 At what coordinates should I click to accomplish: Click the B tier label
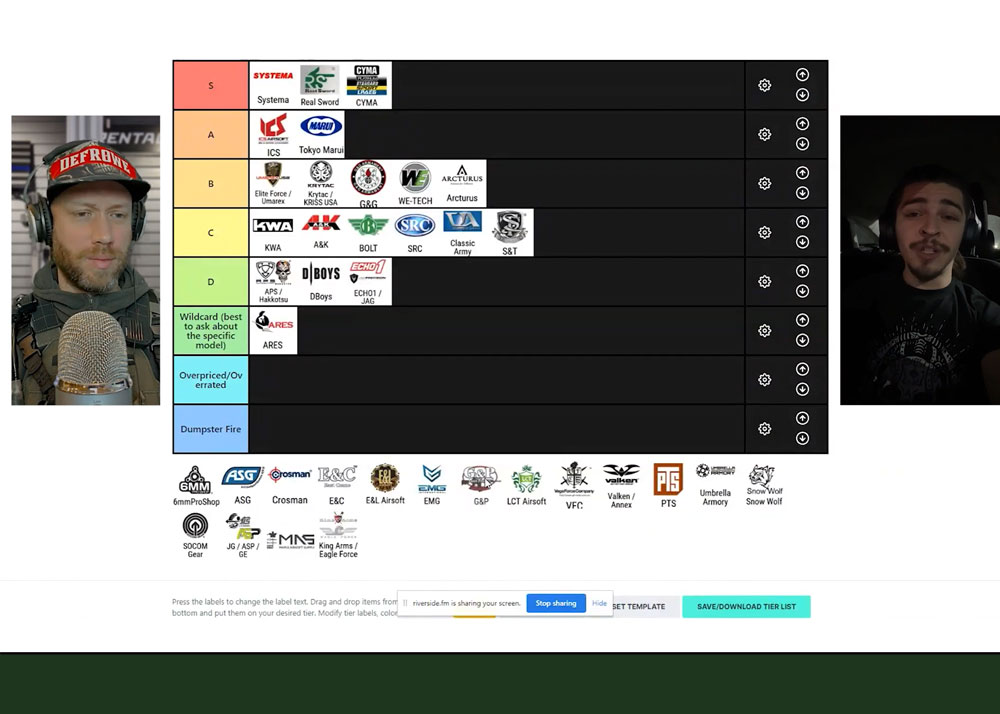211,184
